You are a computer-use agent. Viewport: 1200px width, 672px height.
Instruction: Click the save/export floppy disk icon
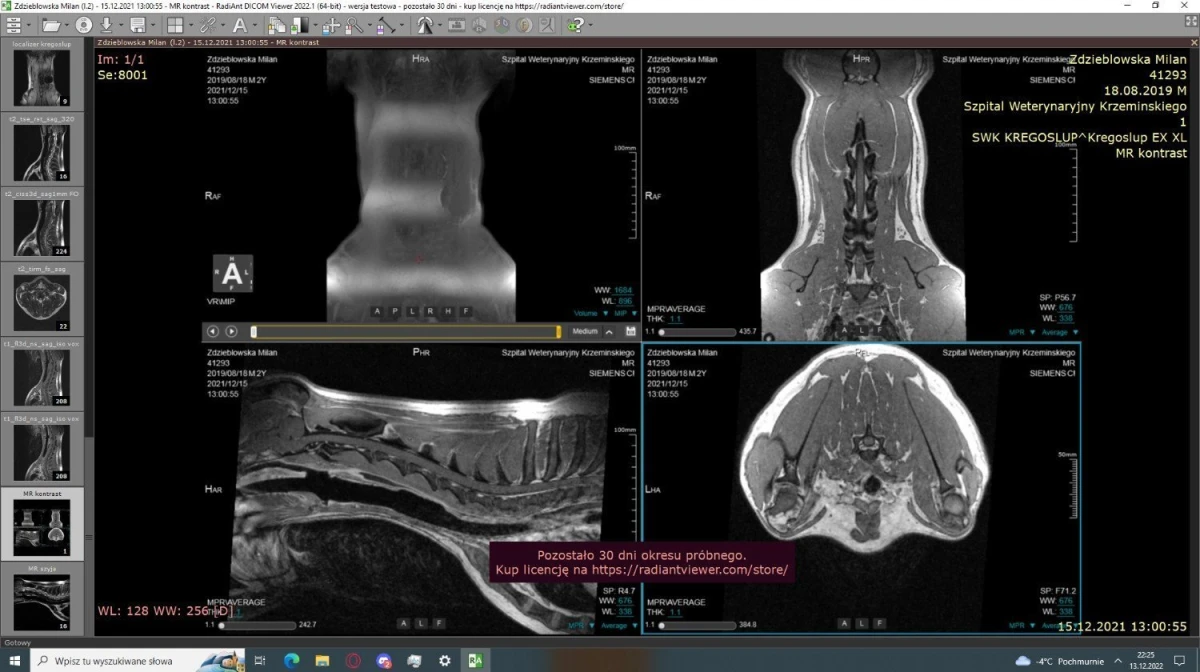point(137,25)
